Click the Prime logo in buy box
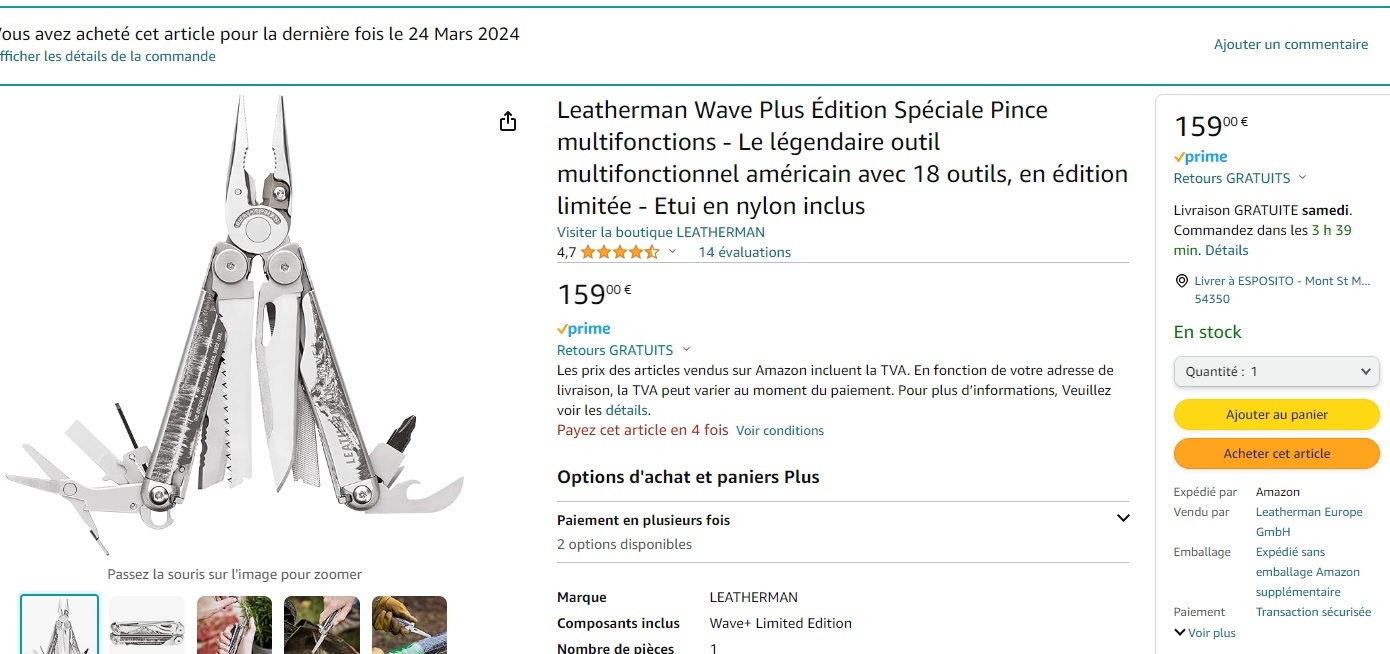This screenshot has width=1390, height=654. point(1200,157)
